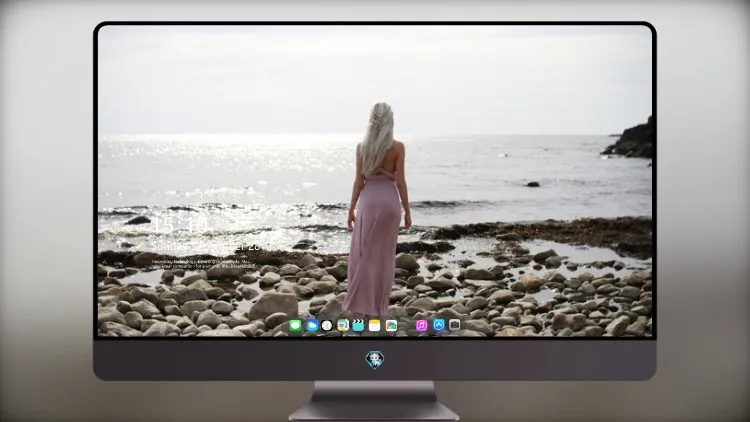The image size is (750, 422).
Task: Open the yellow Notes app
Action: tap(375, 325)
